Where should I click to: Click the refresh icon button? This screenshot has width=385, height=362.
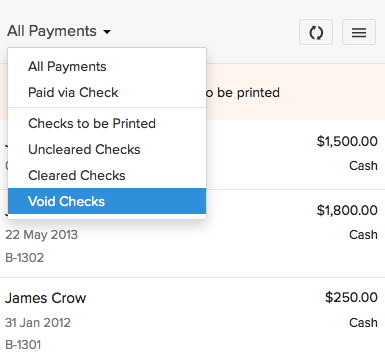pyautogui.click(x=316, y=32)
